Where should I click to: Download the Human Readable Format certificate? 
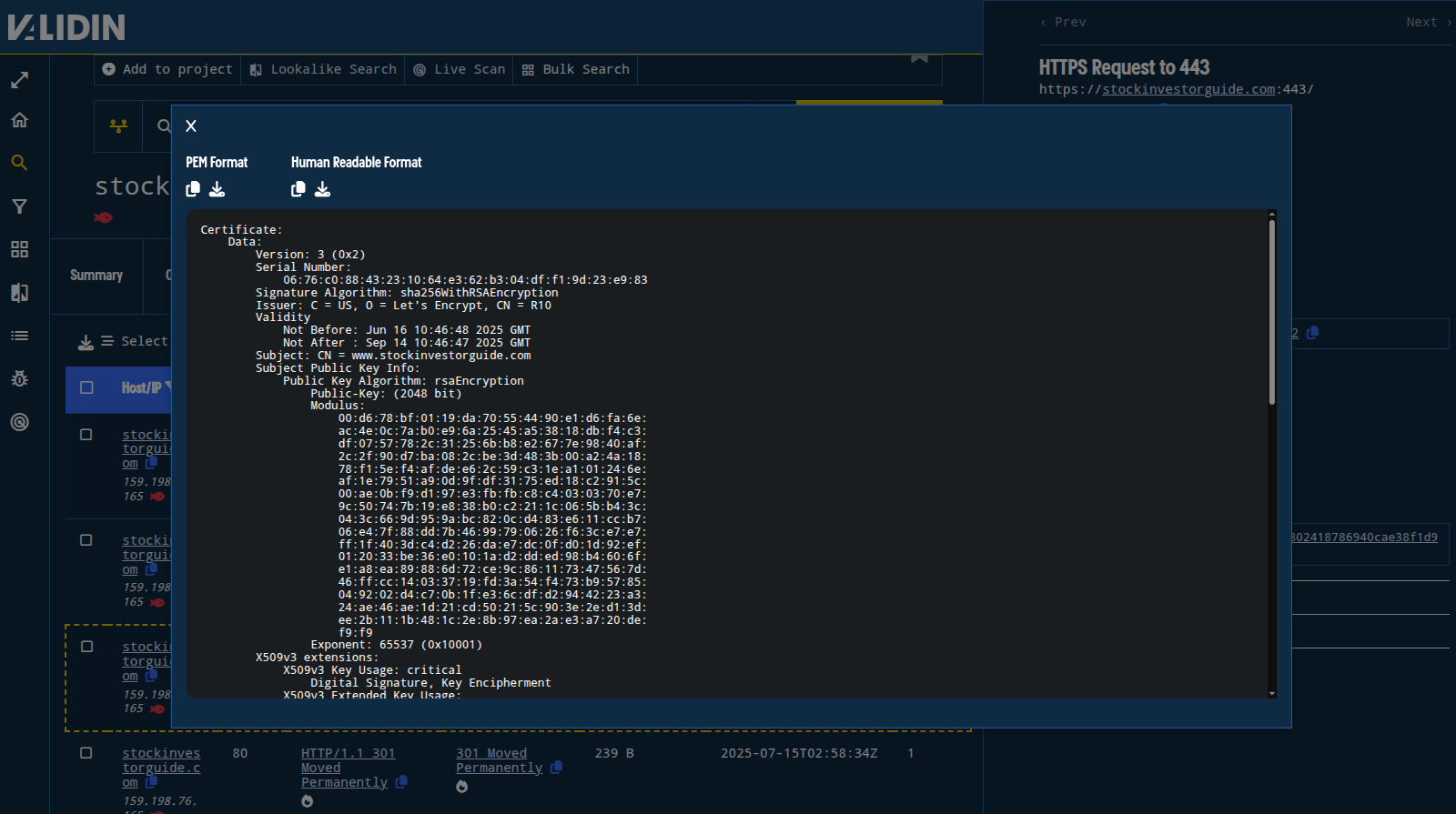coord(322,189)
